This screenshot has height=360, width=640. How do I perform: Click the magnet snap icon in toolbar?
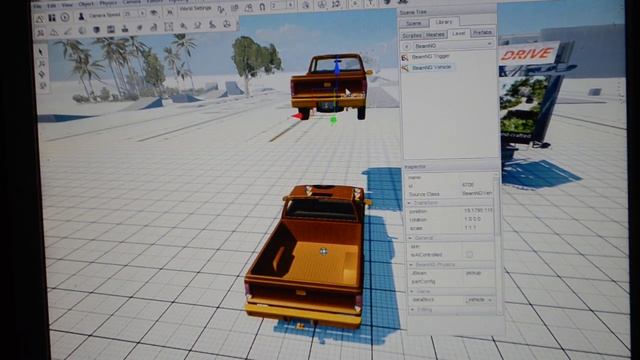[262, 7]
